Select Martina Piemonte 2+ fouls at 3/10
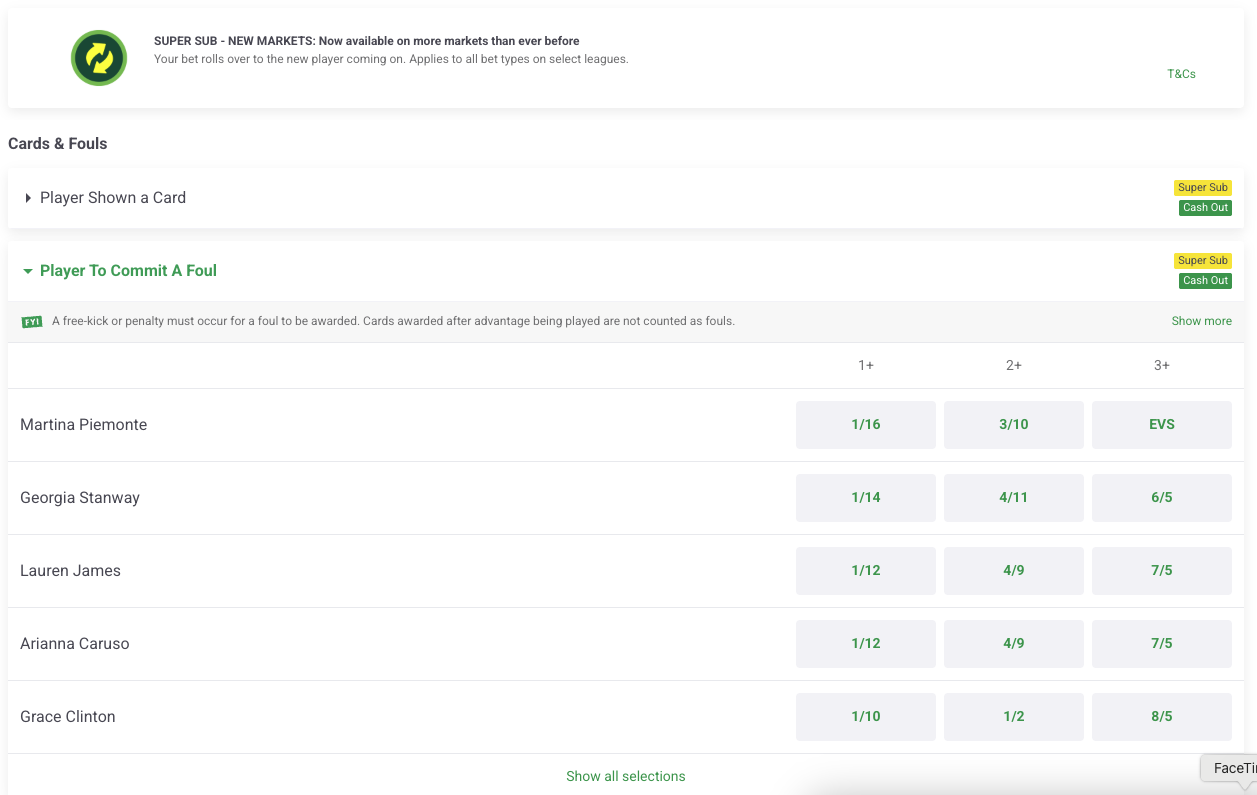 1014,425
